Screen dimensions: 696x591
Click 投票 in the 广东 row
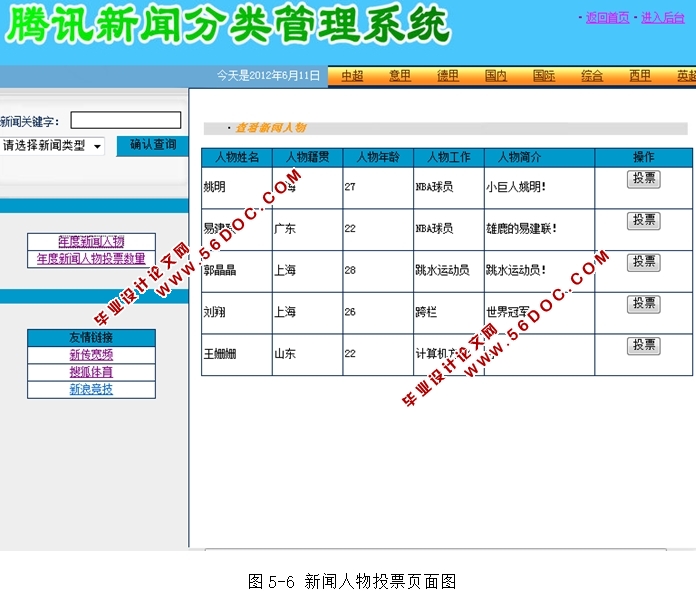pos(644,221)
